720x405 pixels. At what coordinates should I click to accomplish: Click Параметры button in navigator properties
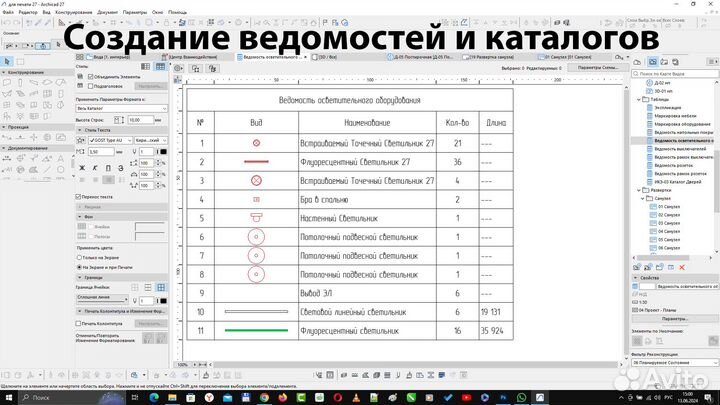click(x=675, y=319)
